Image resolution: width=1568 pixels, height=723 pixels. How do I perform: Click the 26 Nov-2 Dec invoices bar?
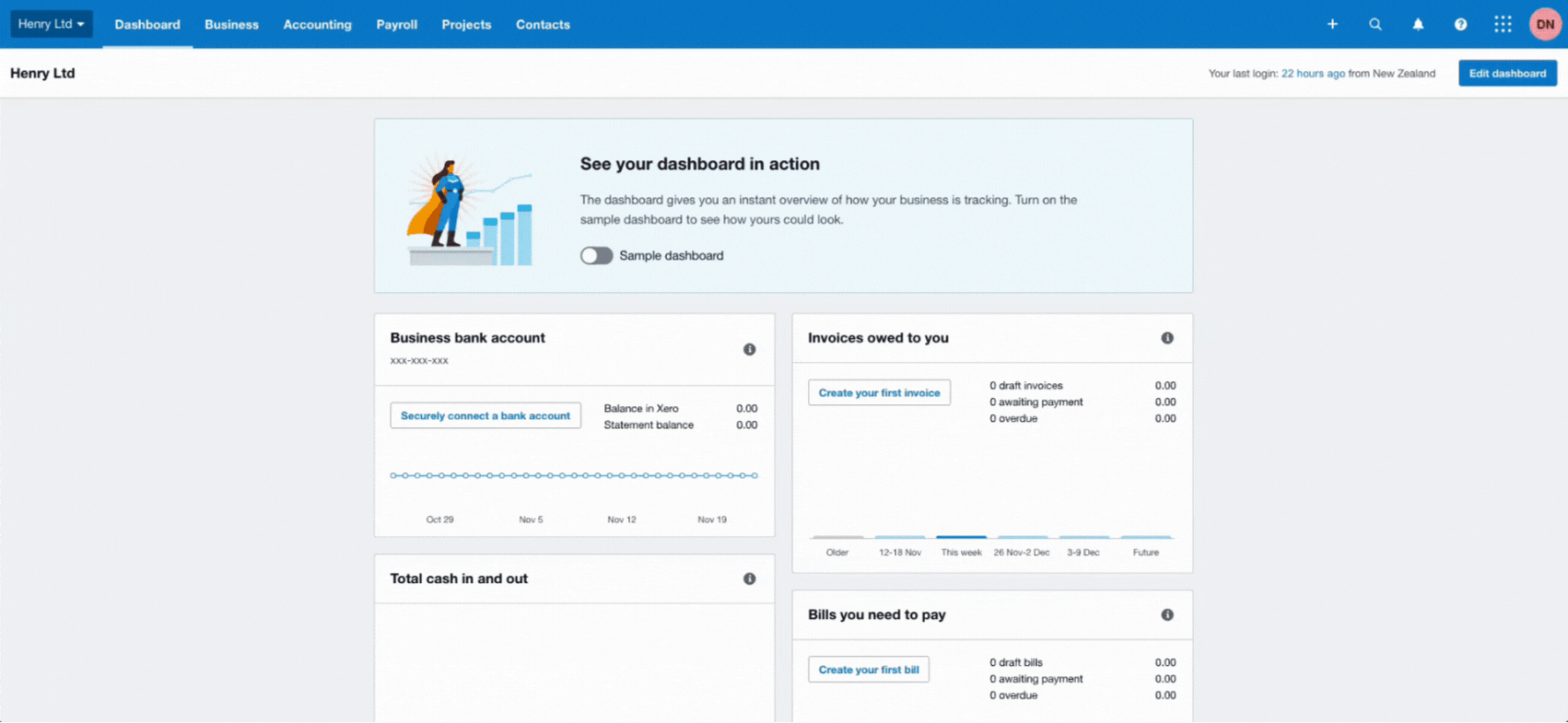point(1023,536)
